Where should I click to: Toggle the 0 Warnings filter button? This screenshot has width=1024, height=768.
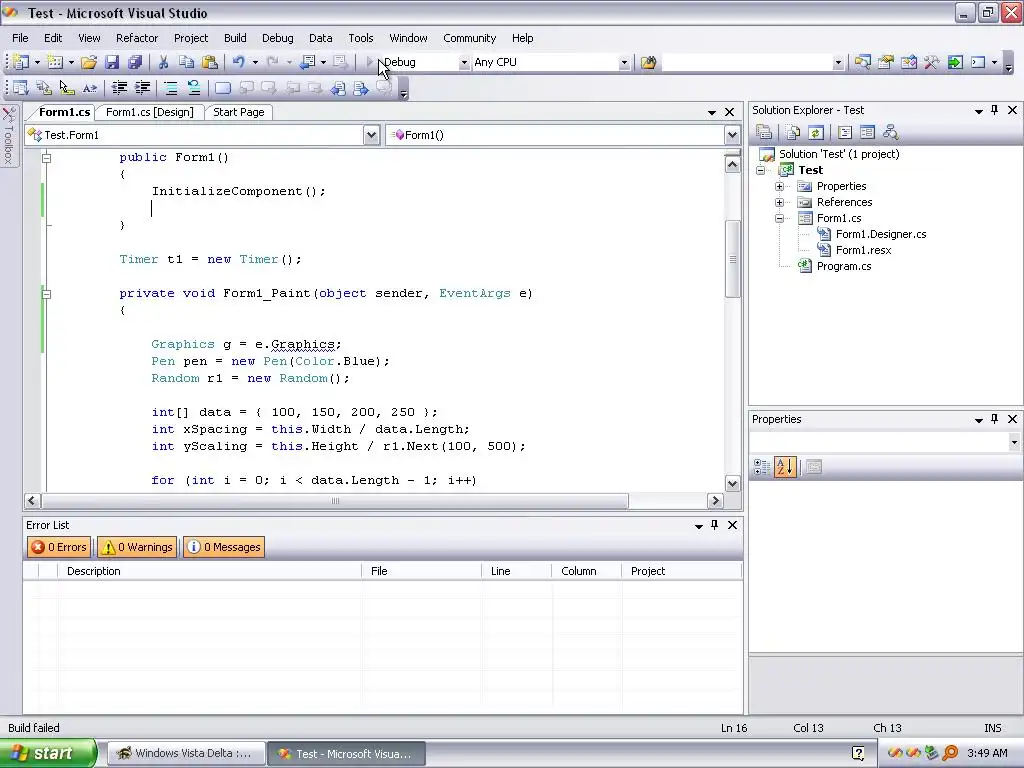(137, 547)
